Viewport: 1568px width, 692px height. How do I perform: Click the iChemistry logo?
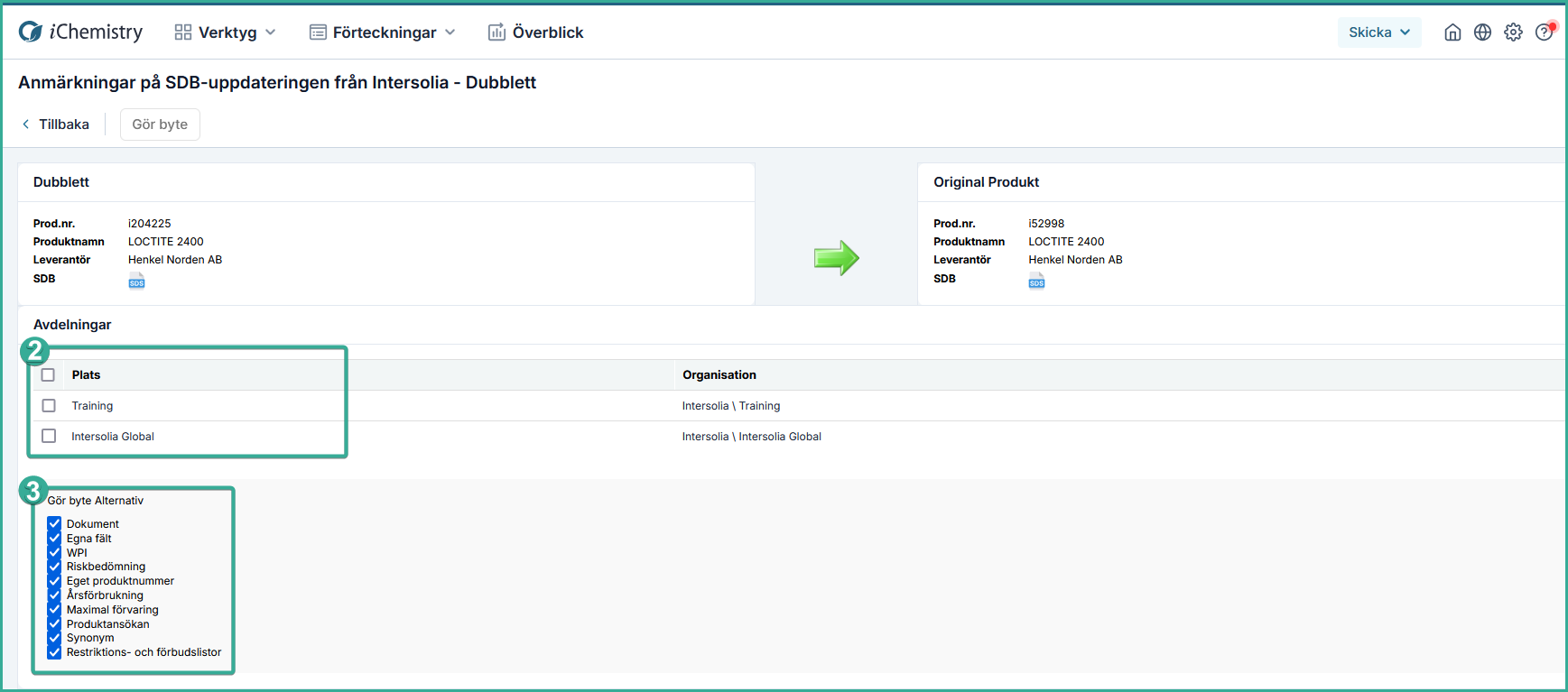[80, 32]
